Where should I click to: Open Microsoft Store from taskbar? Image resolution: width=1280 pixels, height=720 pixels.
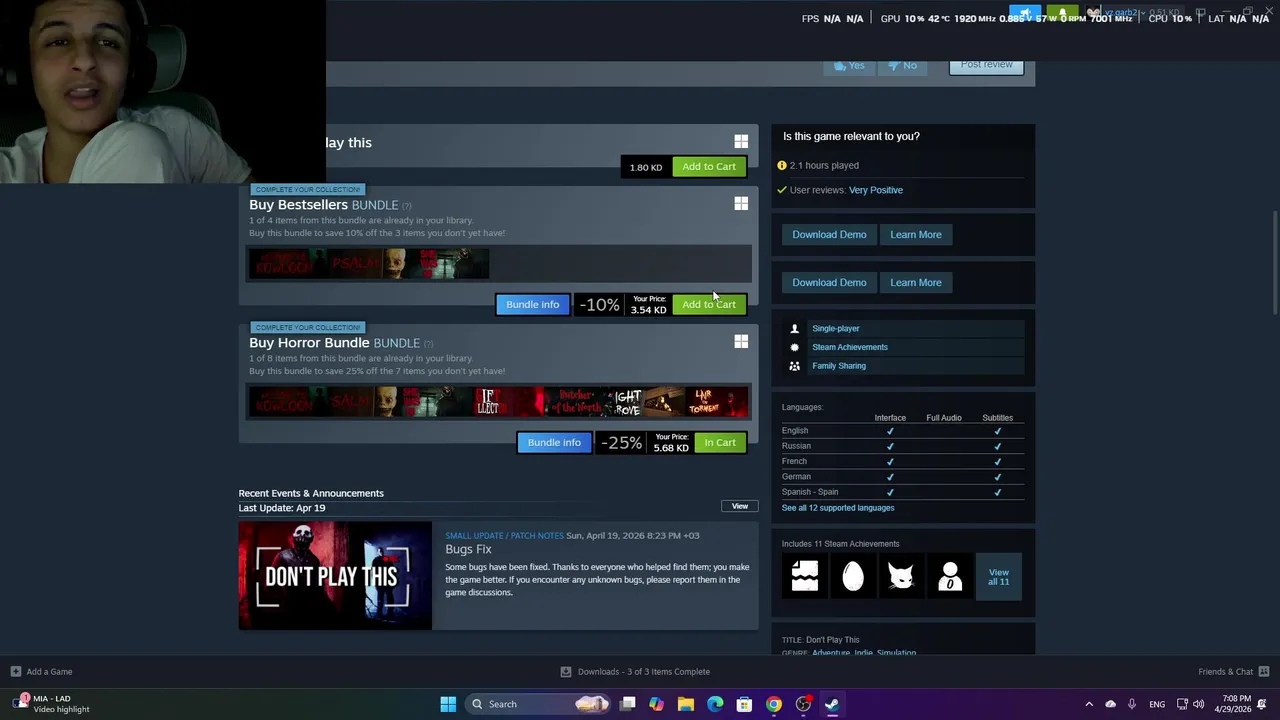[744, 704]
